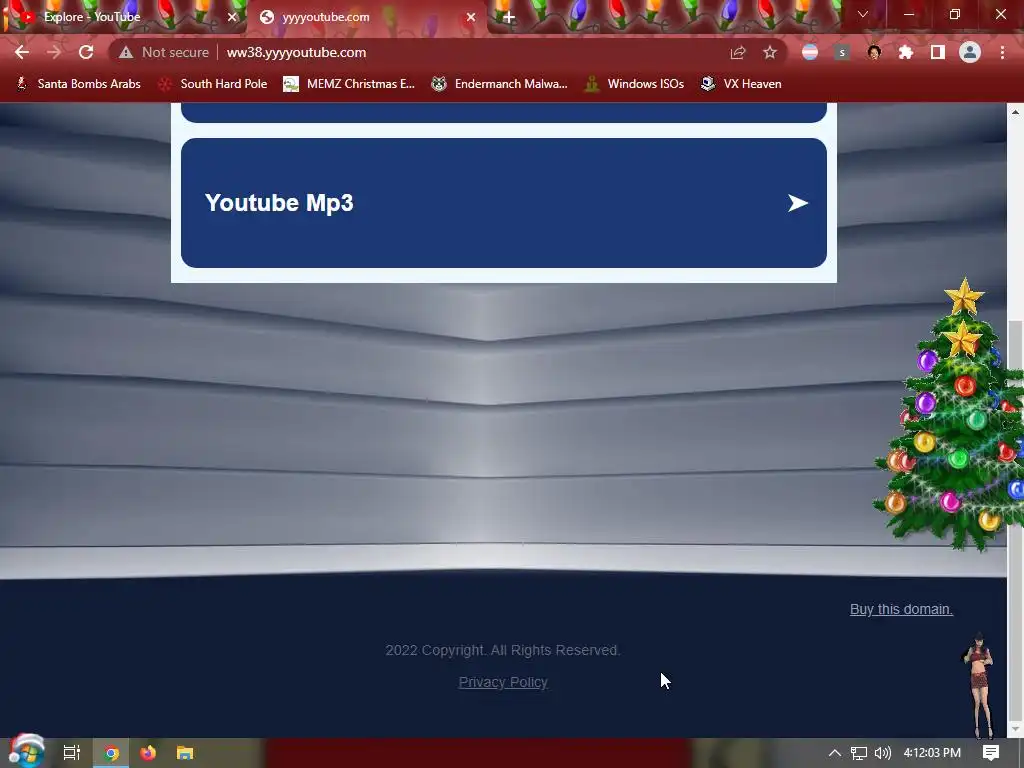The height and width of the screenshot is (768, 1024).
Task: Close the yyyyoutube.com tab
Action: point(470,17)
